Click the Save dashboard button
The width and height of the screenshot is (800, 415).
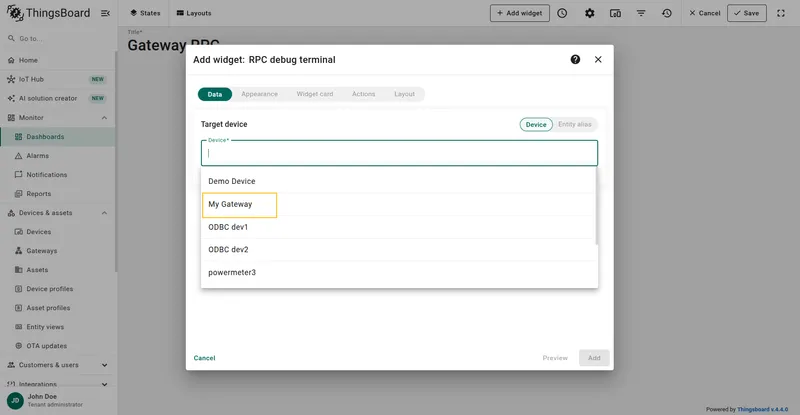point(746,13)
